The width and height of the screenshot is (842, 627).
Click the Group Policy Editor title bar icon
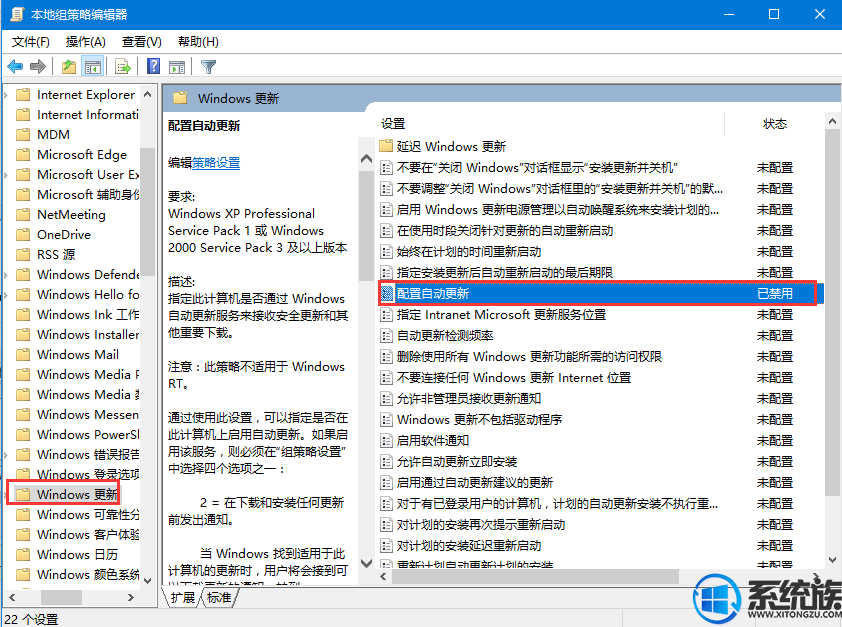[16, 14]
